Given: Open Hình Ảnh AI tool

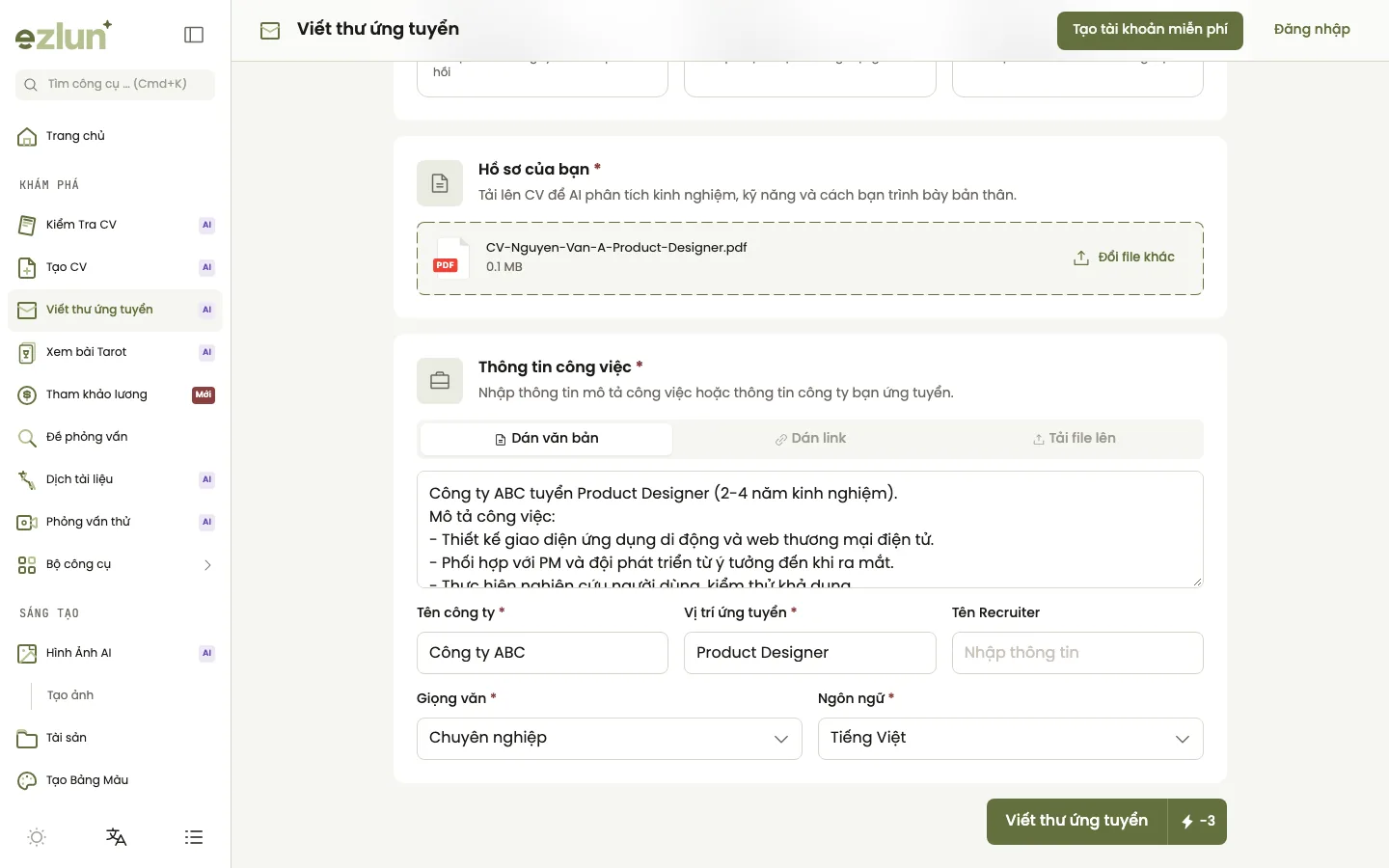Looking at the screenshot, I should (x=115, y=653).
